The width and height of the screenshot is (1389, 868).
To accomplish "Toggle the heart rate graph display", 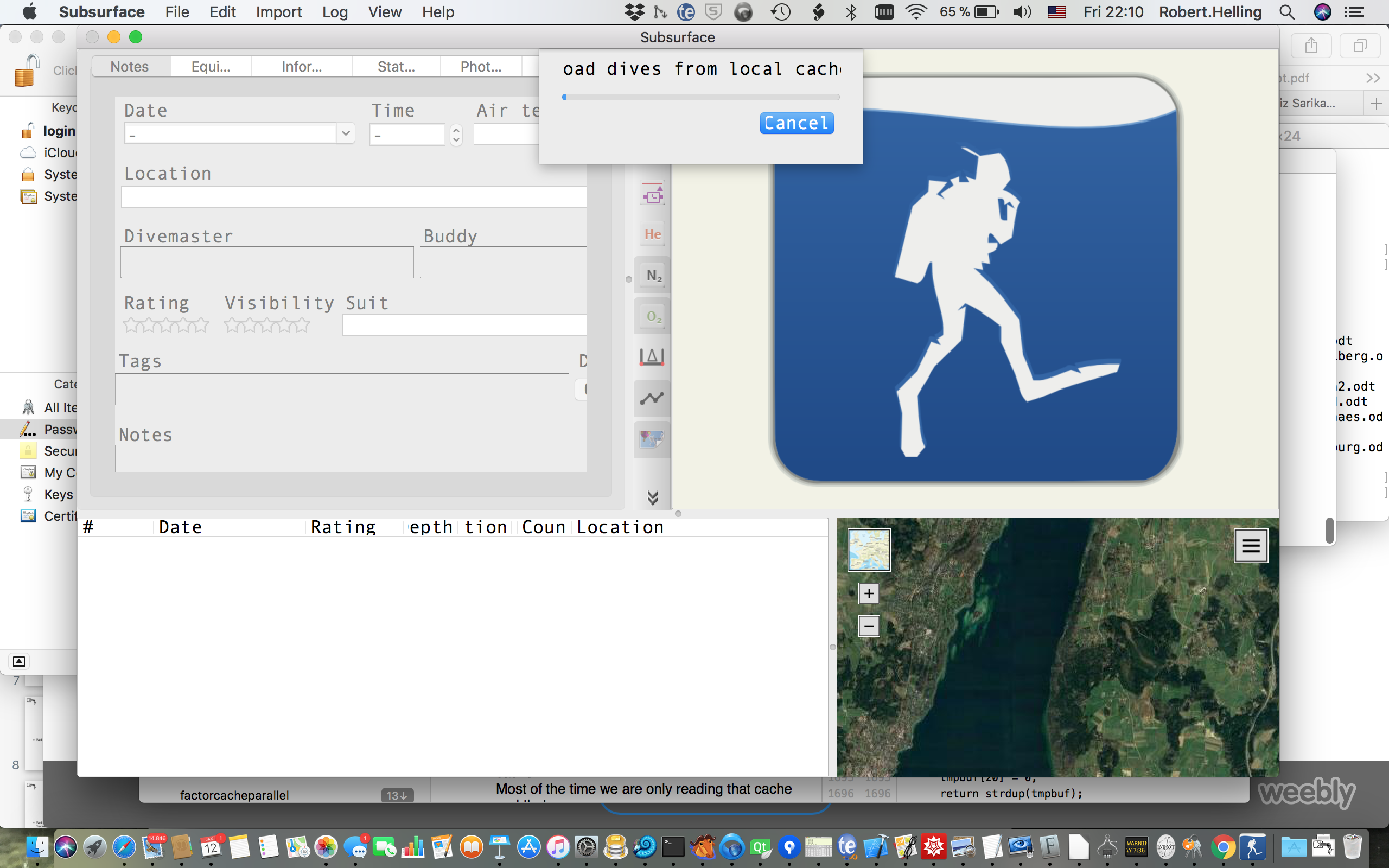I will click(652, 397).
